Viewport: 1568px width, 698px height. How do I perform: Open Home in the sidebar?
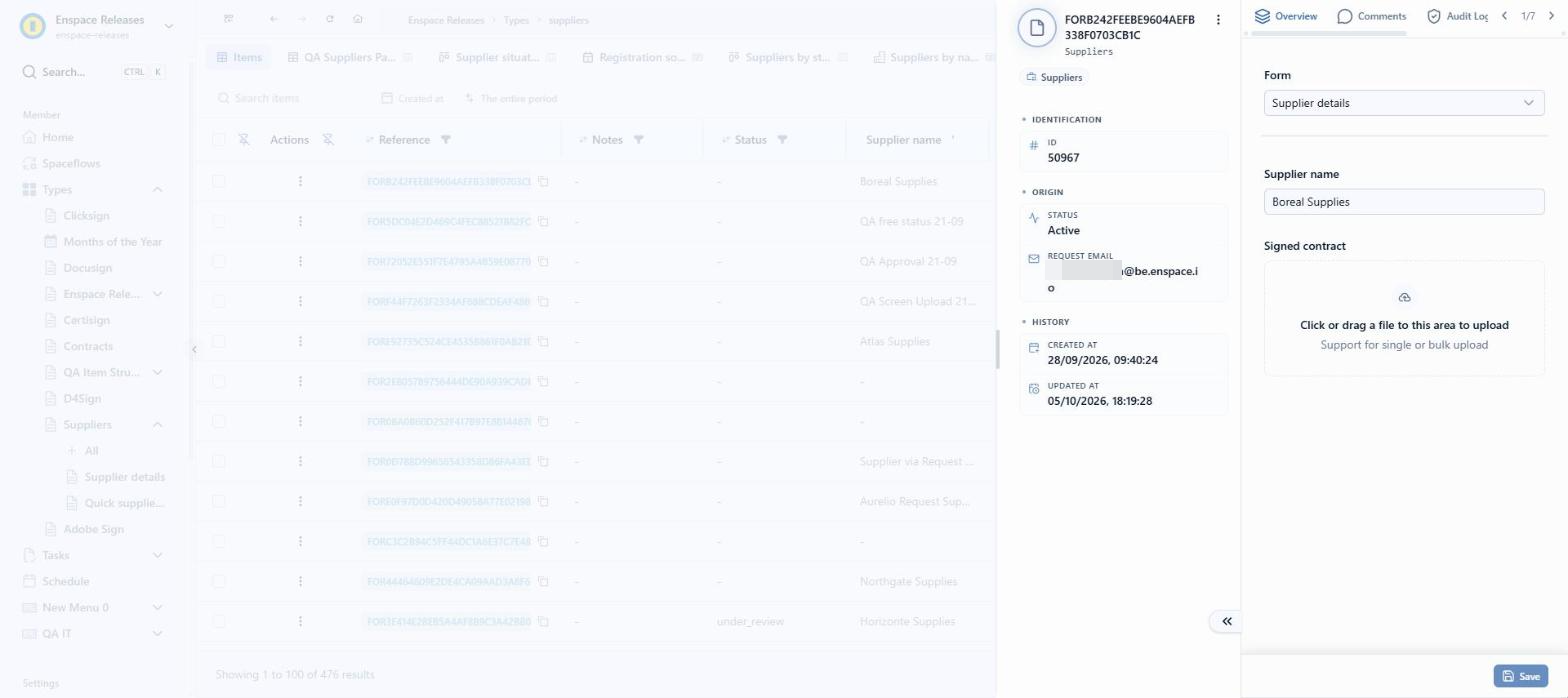(x=57, y=137)
